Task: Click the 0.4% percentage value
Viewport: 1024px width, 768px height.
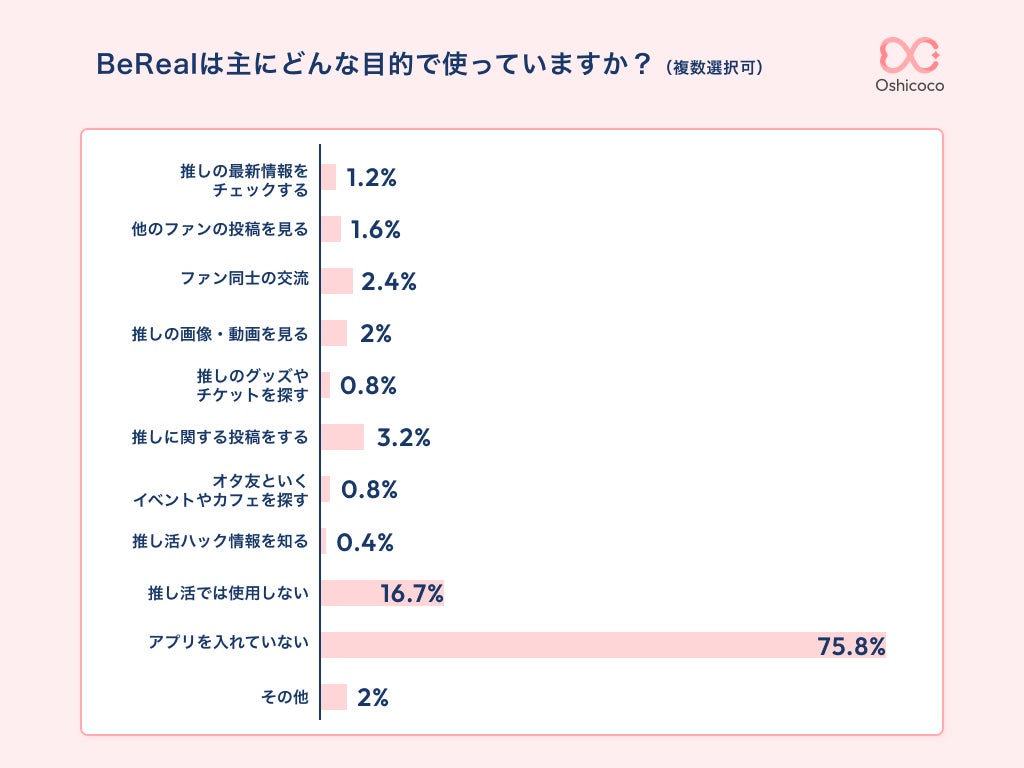Action: click(x=365, y=542)
